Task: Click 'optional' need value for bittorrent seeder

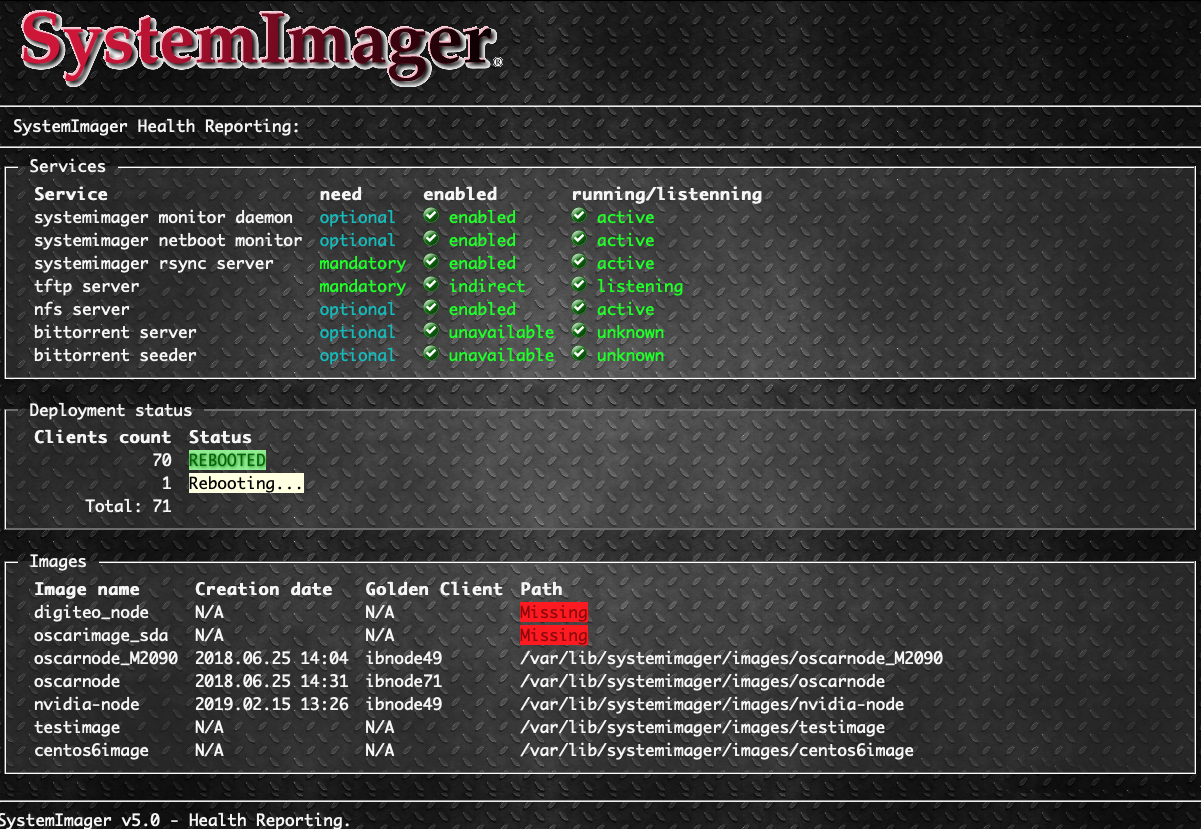Action: 358,355
